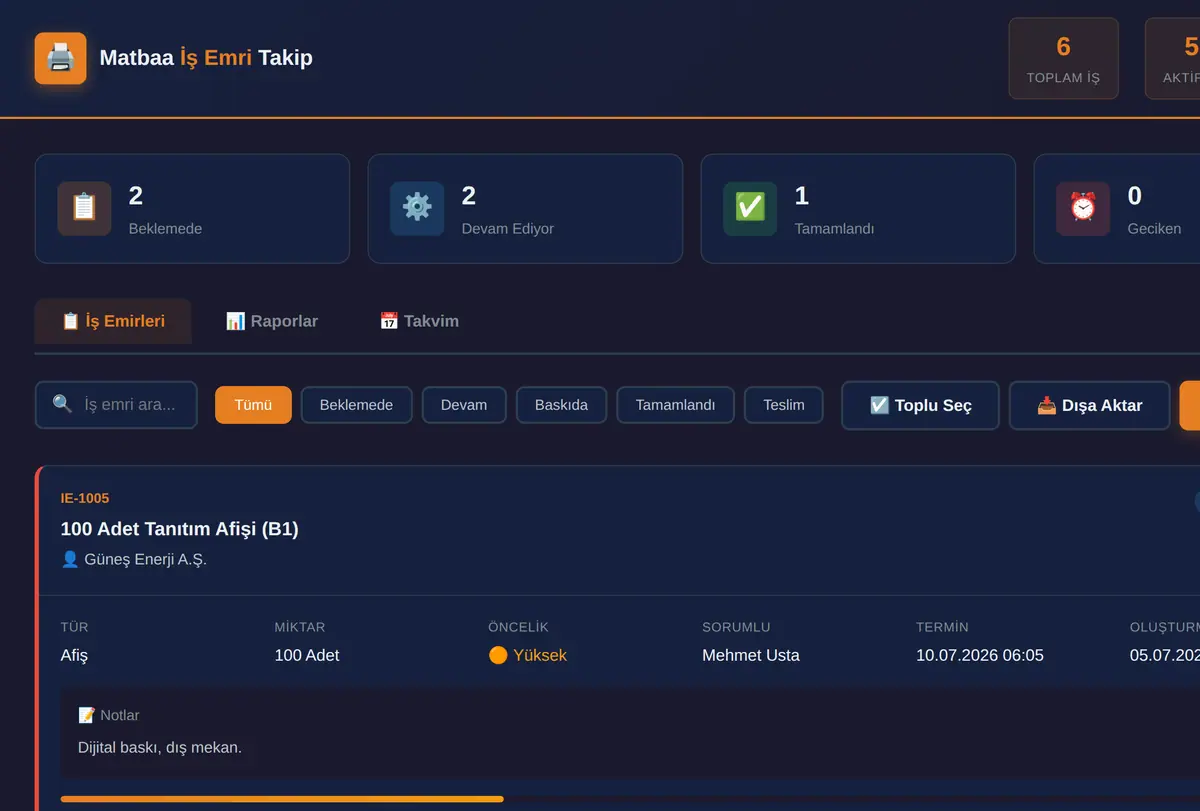The width and height of the screenshot is (1200, 811).
Task: Click the order number IE-1005
Action: [85, 498]
